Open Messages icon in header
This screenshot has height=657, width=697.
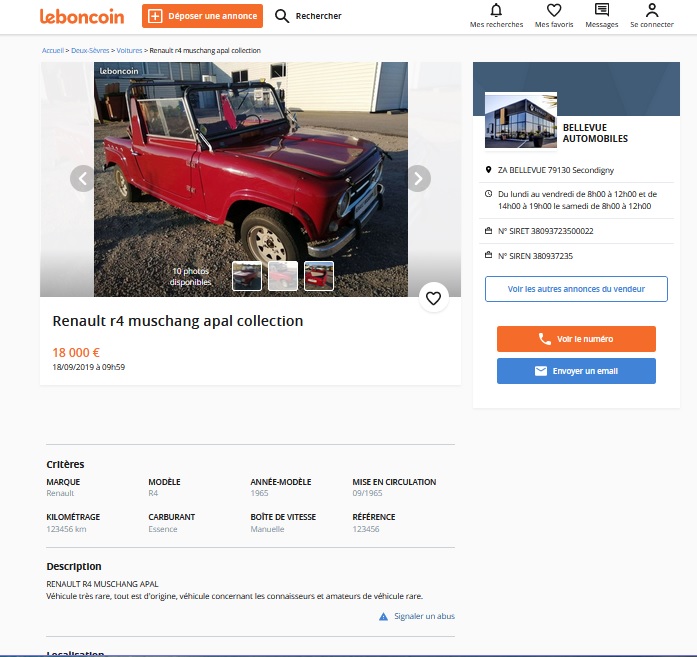coord(602,10)
